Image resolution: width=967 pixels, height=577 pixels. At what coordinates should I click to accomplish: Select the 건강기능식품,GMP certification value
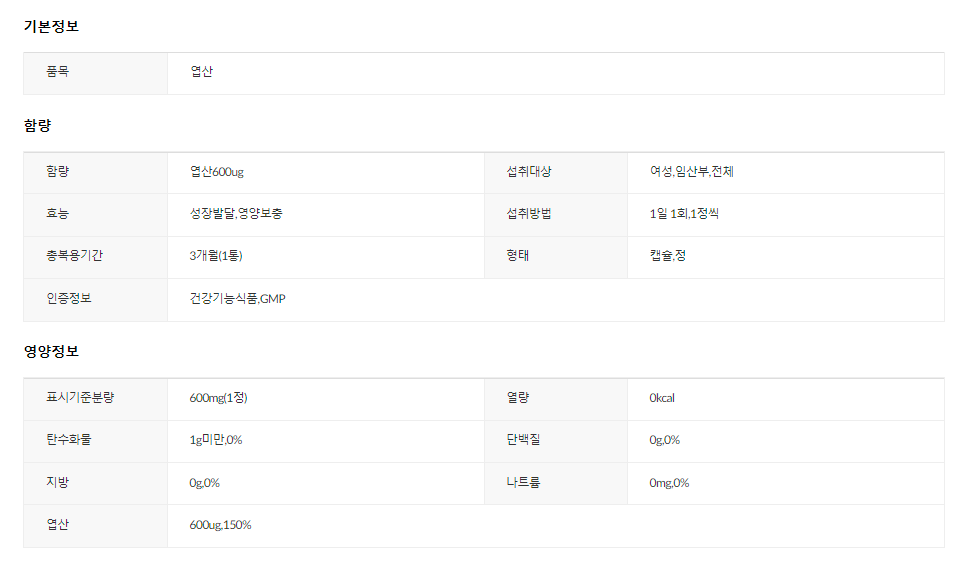pos(238,299)
